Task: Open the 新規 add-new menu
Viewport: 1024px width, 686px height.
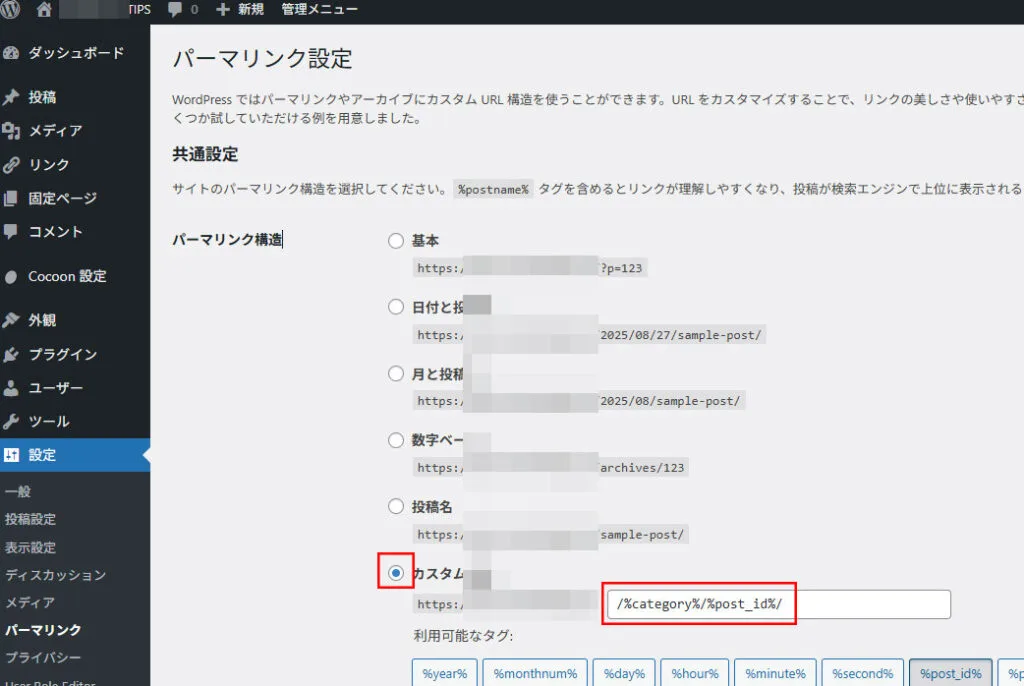Action: point(240,10)
